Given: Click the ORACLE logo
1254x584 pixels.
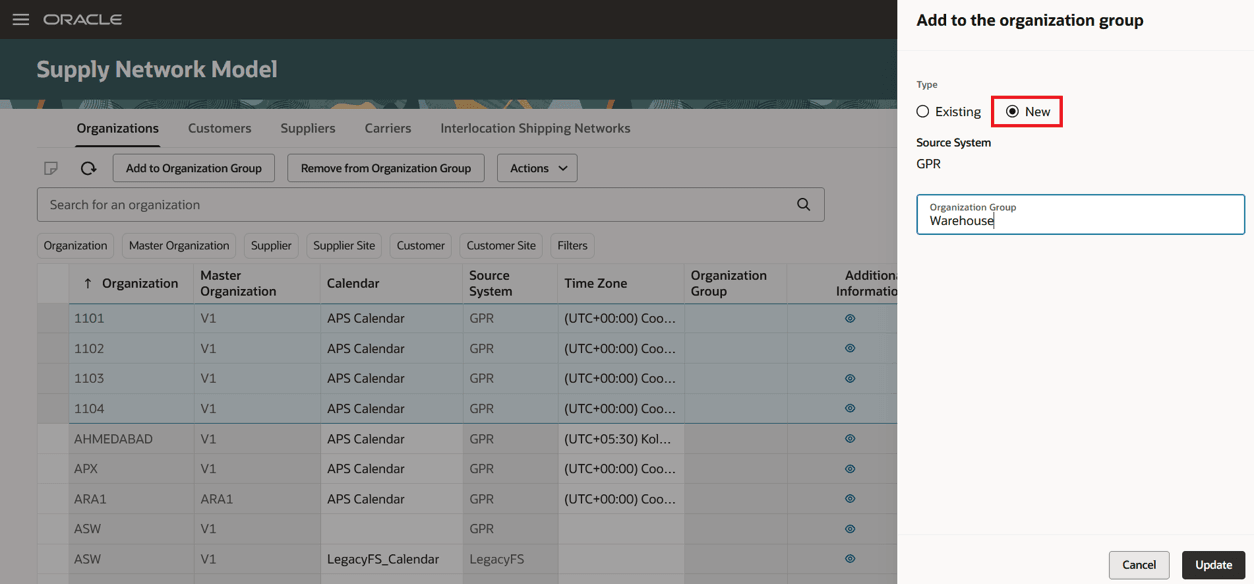Looking at the screenshot, I should [x=83, y=18].
